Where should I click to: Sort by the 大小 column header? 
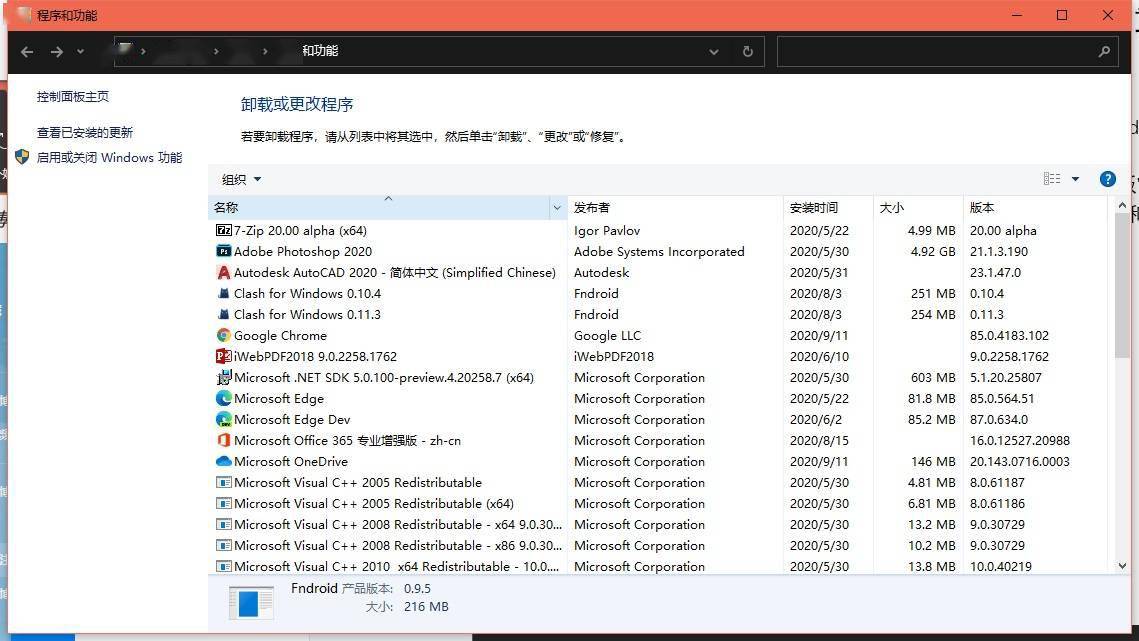pos(918,208)
